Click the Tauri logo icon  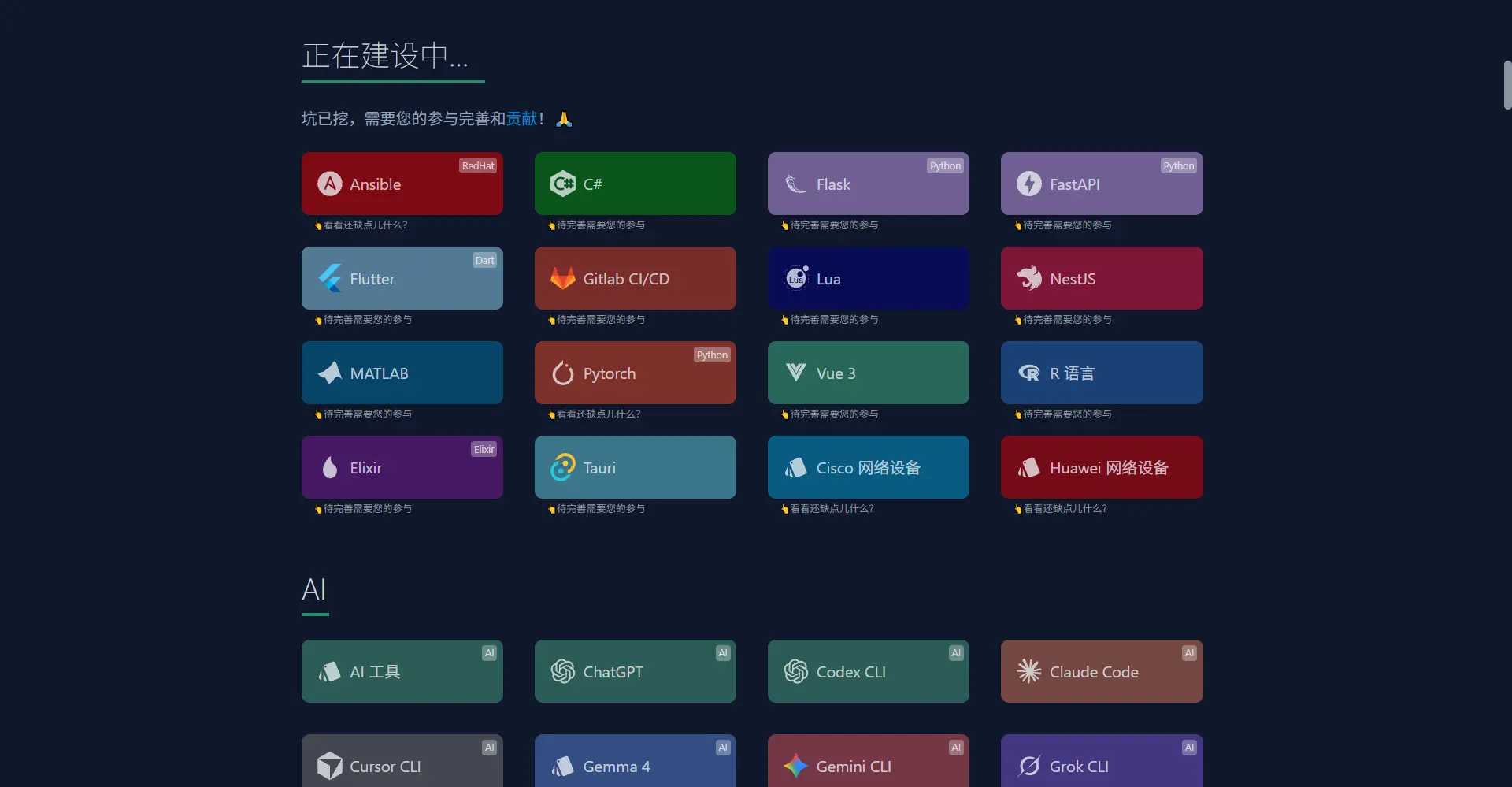(x=563, y=467)
